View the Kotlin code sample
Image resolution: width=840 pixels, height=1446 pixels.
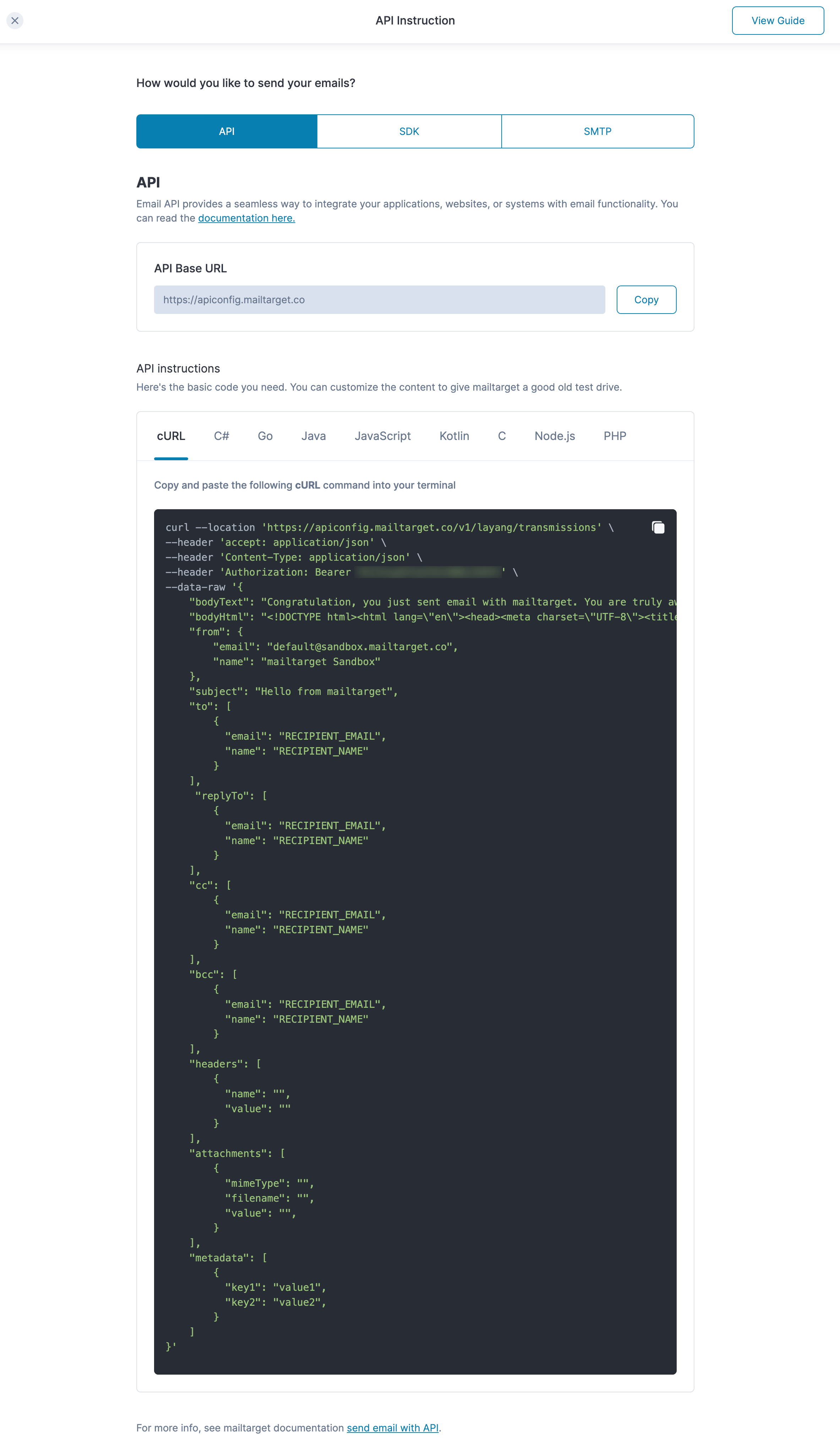(x=454, y=436)
